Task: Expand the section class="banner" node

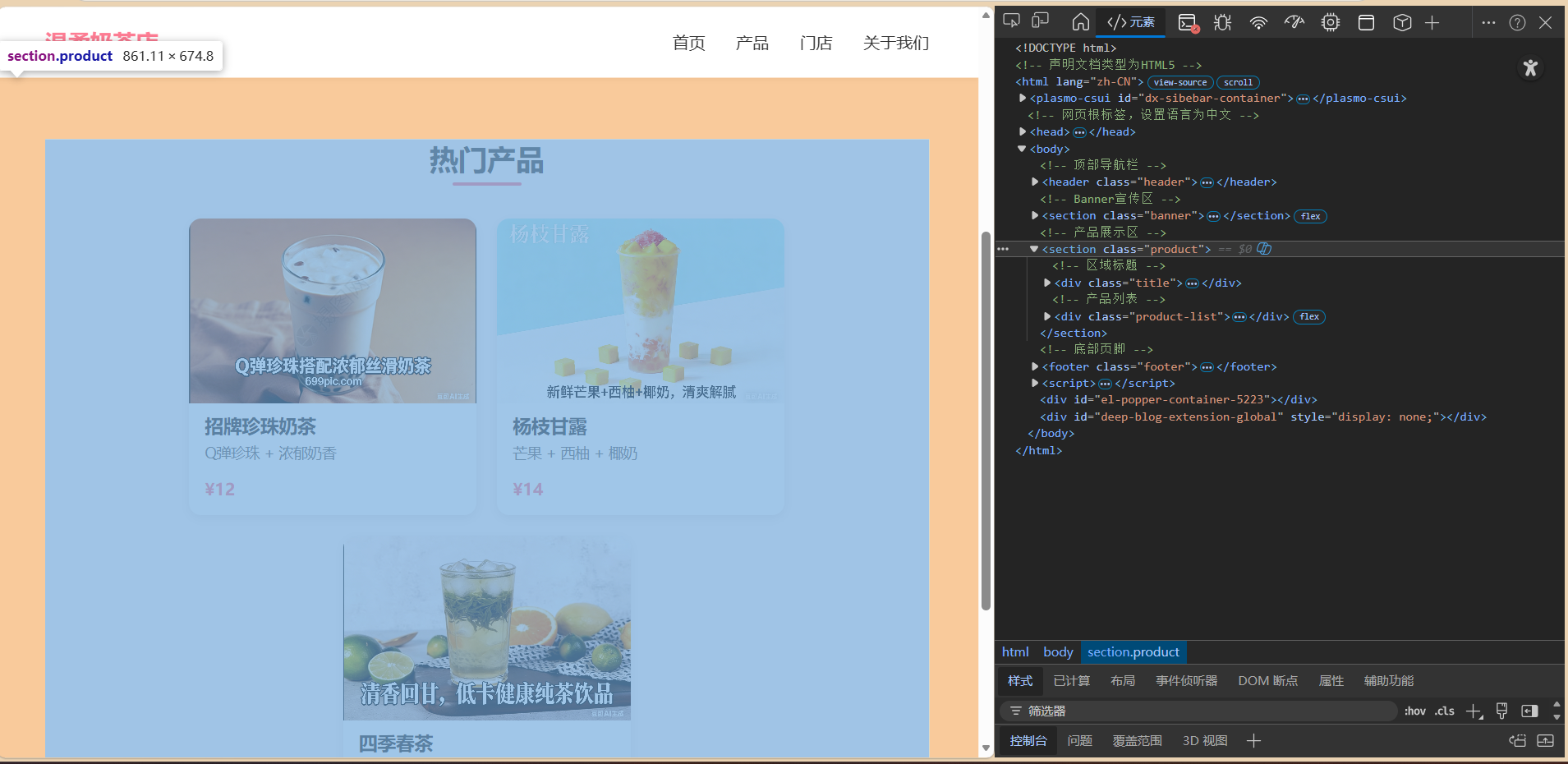Action: click(x=1035, y=215)
